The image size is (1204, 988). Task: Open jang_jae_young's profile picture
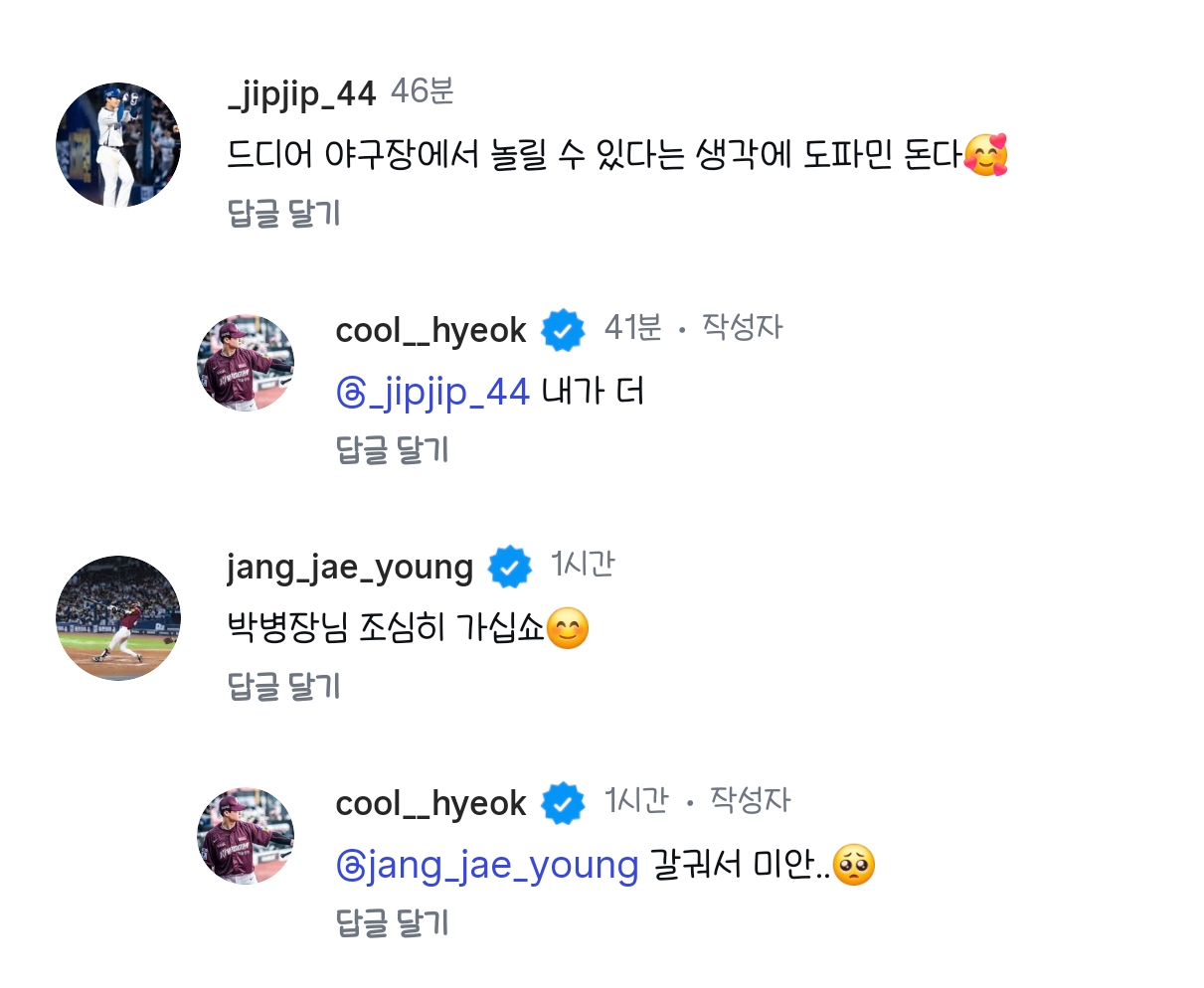pyautogui.click(x=118, y=618)
